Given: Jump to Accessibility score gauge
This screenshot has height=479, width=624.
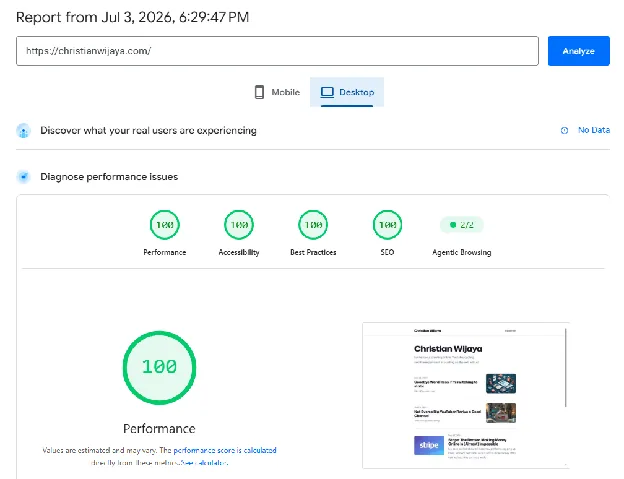Looking at the screenshot, I should [x=239, y=225].
